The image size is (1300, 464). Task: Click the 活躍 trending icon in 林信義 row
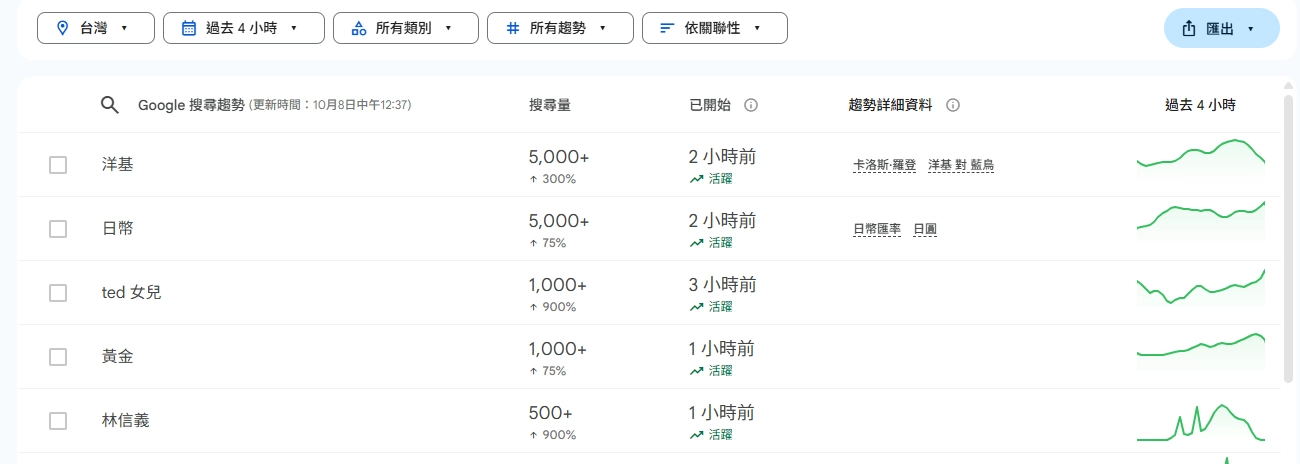click(696, 435)
